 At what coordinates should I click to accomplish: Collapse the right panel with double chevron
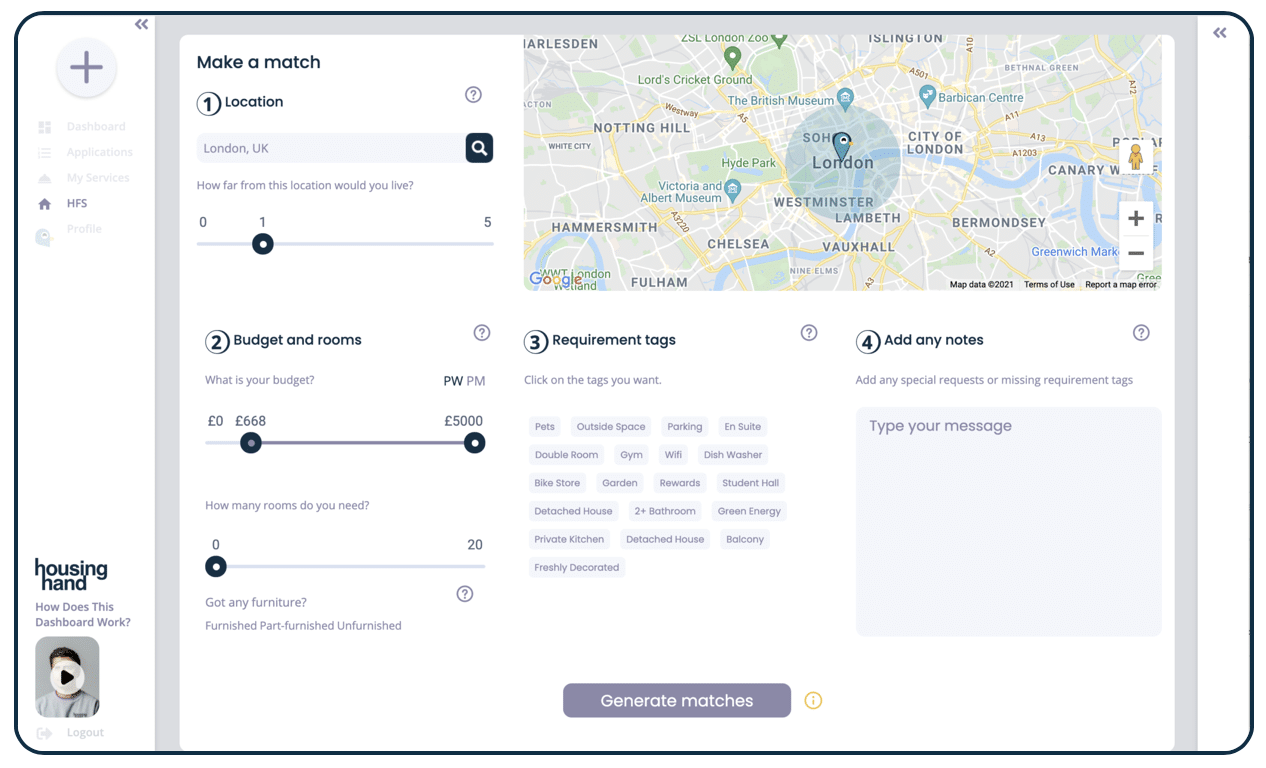pos(1219,32)
